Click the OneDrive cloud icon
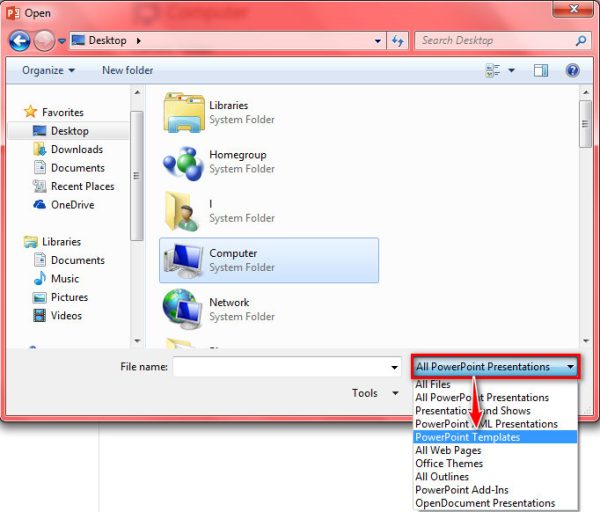 click(39, 204)
